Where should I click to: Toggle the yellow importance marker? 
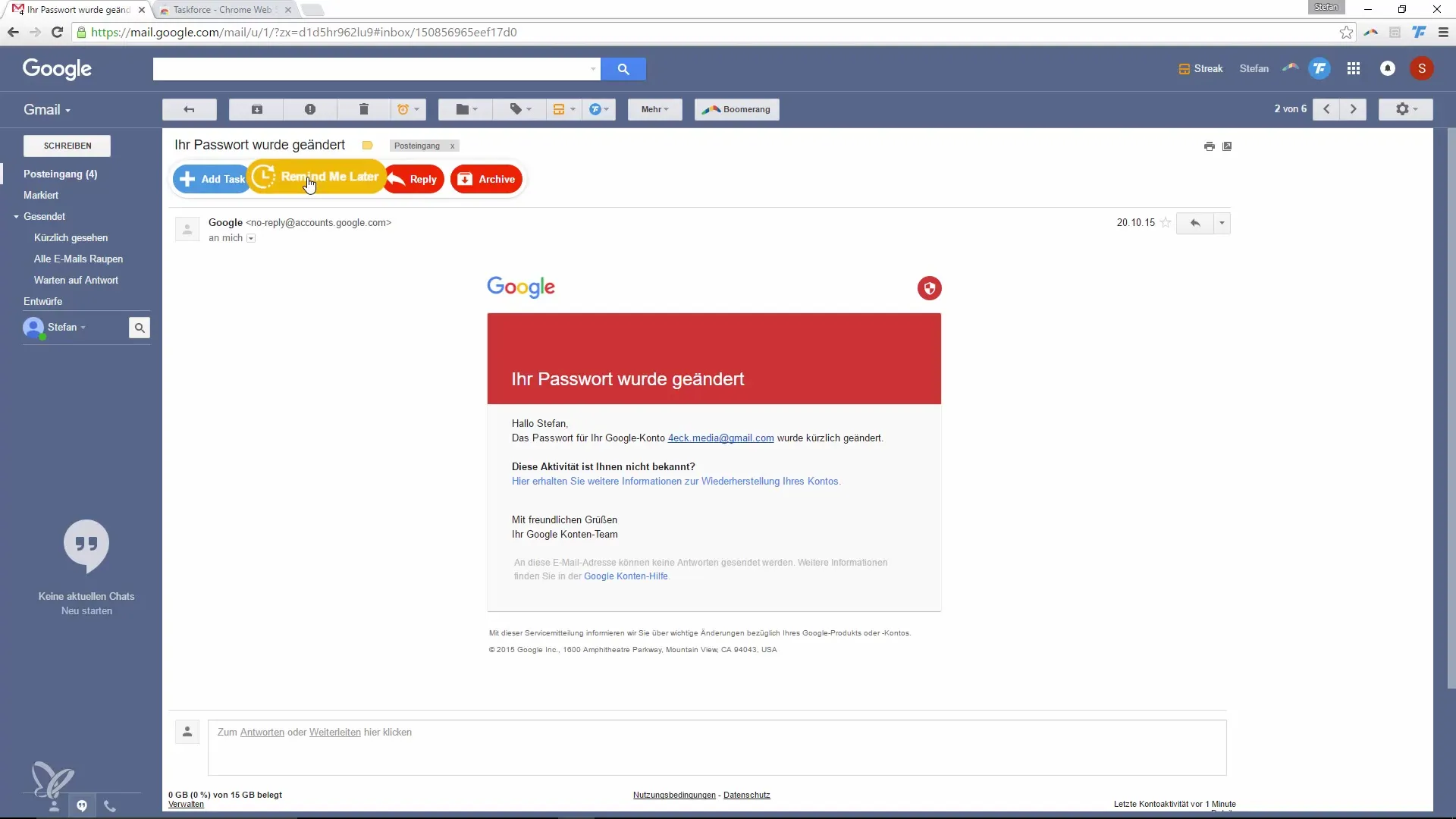(367, 146)
